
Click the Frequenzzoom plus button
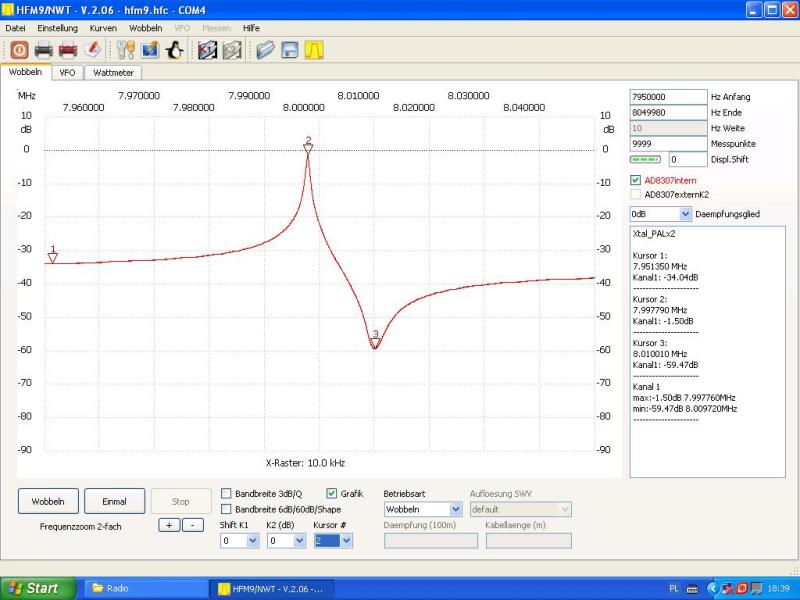[168, 525]
